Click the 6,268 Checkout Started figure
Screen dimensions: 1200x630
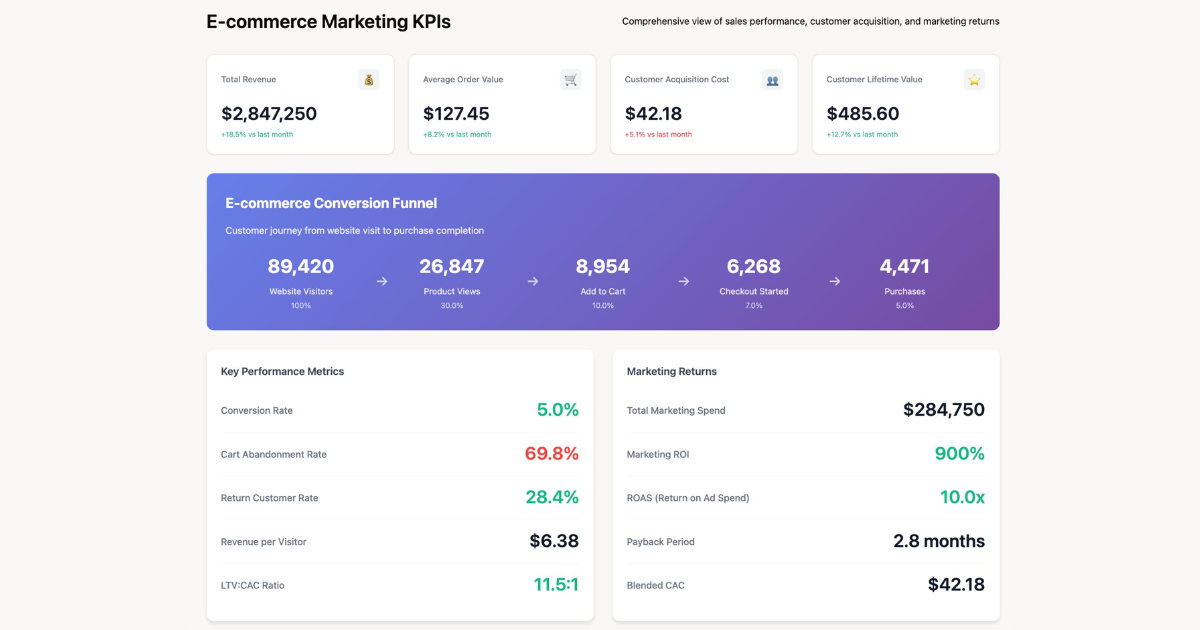[x=754, y=266]
